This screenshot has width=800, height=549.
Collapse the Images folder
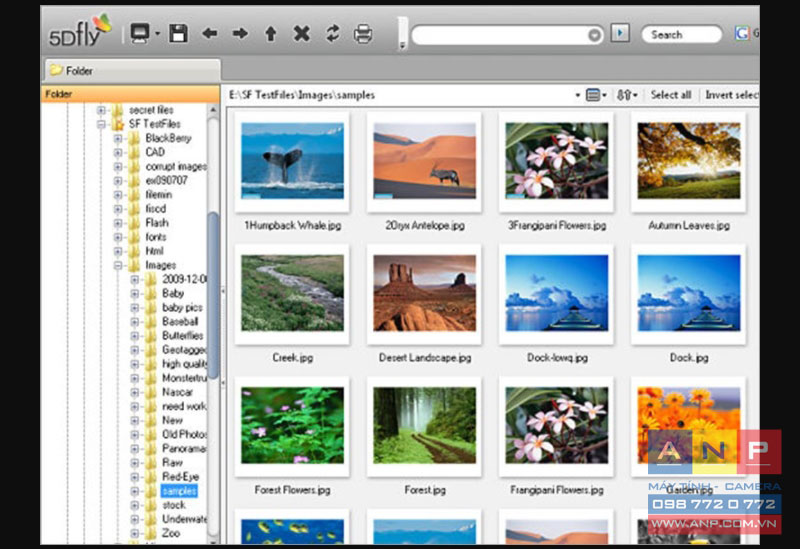click(118, 265)
